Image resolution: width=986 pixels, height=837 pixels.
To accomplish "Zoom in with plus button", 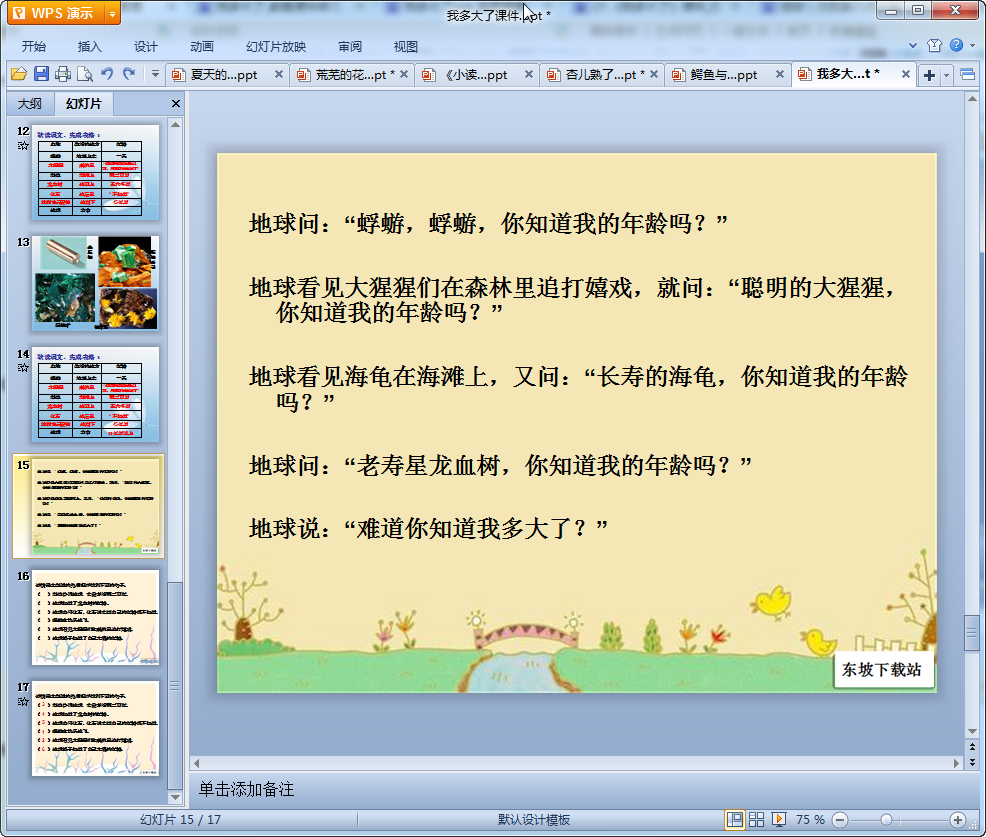I will (958, 819).
